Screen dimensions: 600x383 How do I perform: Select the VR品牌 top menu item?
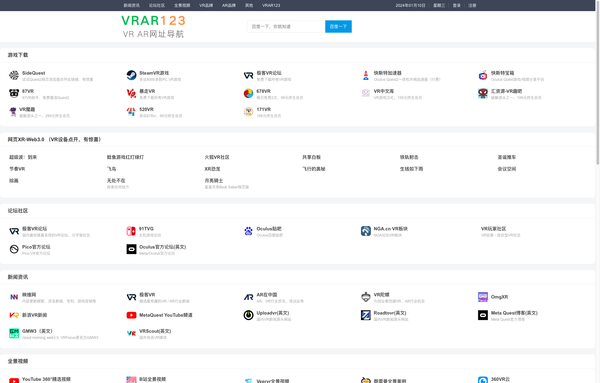[x=206, y=5]
